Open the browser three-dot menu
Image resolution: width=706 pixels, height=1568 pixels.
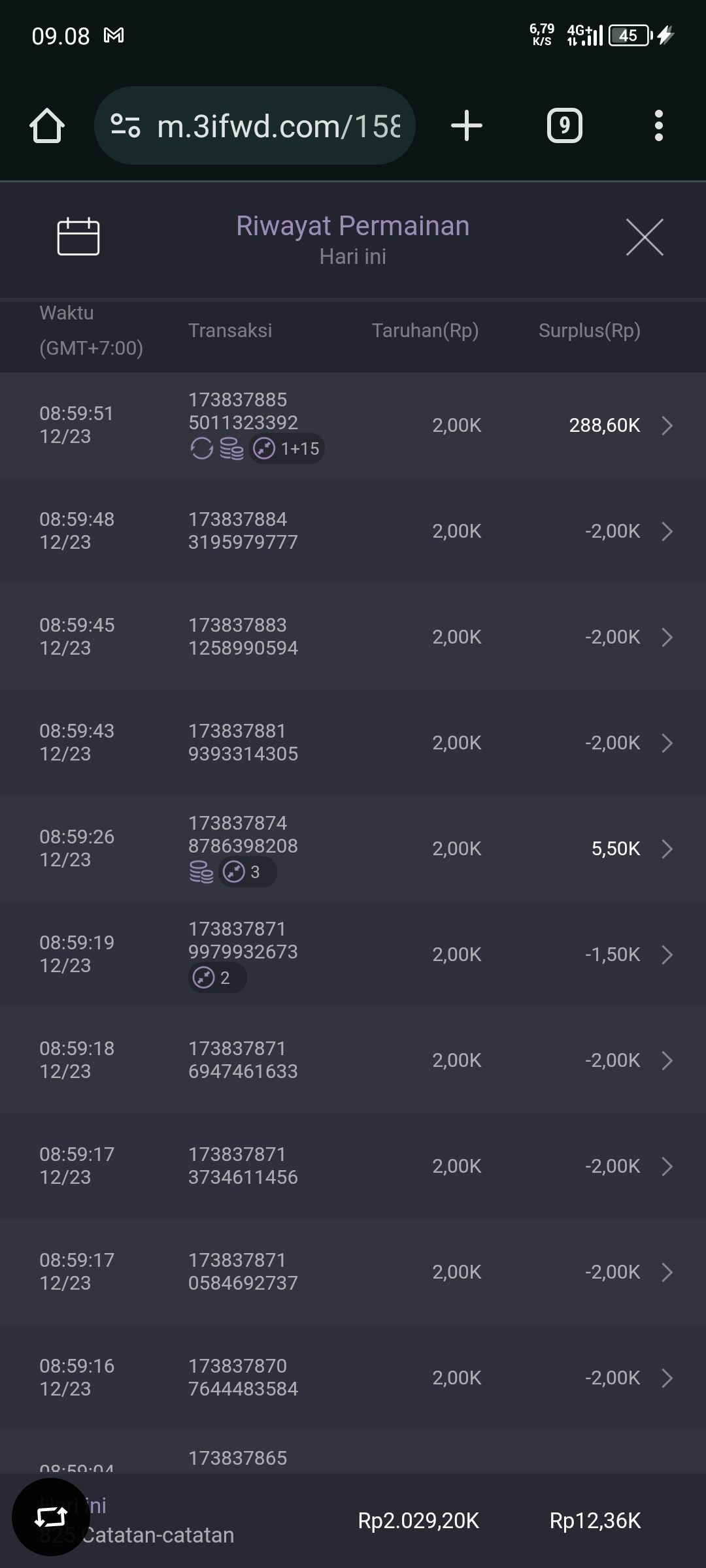(659, 125)
